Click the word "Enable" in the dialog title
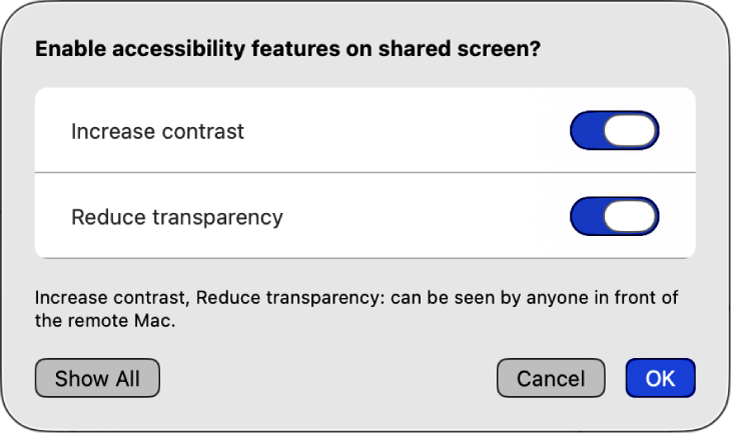This screenshot has height=436, width=732. point(66,49)
